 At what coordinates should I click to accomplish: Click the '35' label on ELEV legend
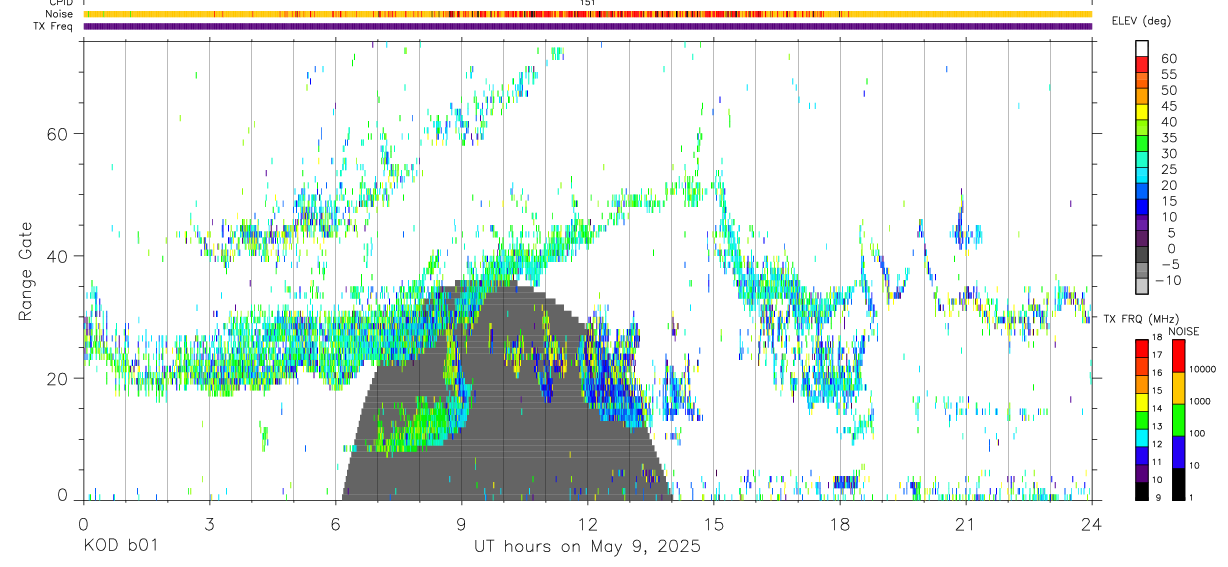click(x=1169, y=138)
